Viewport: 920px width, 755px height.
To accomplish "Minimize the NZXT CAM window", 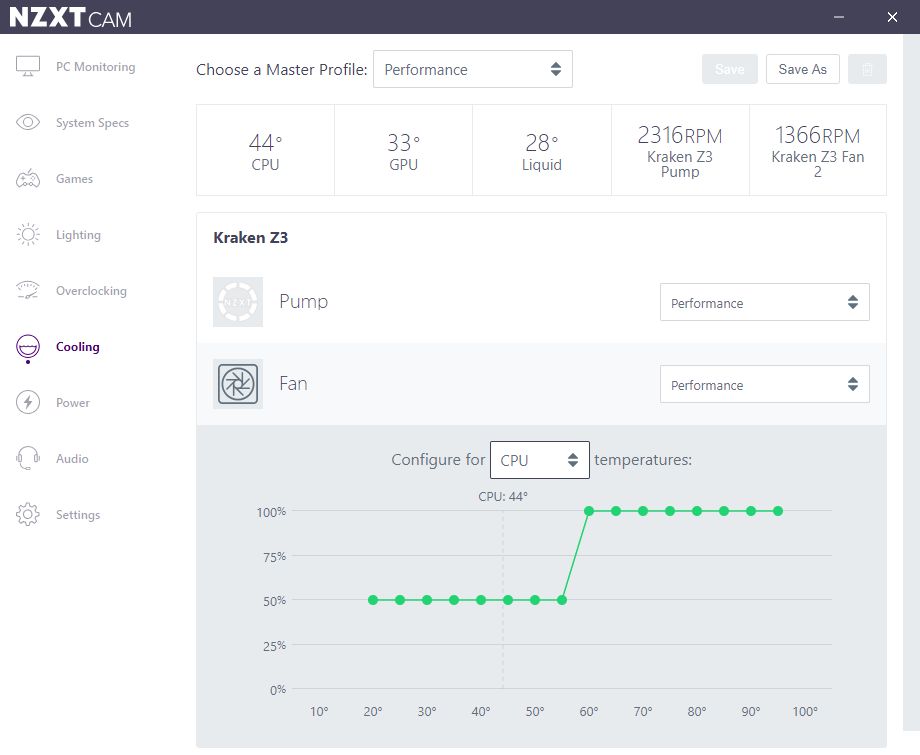I will tap(839, 17).
